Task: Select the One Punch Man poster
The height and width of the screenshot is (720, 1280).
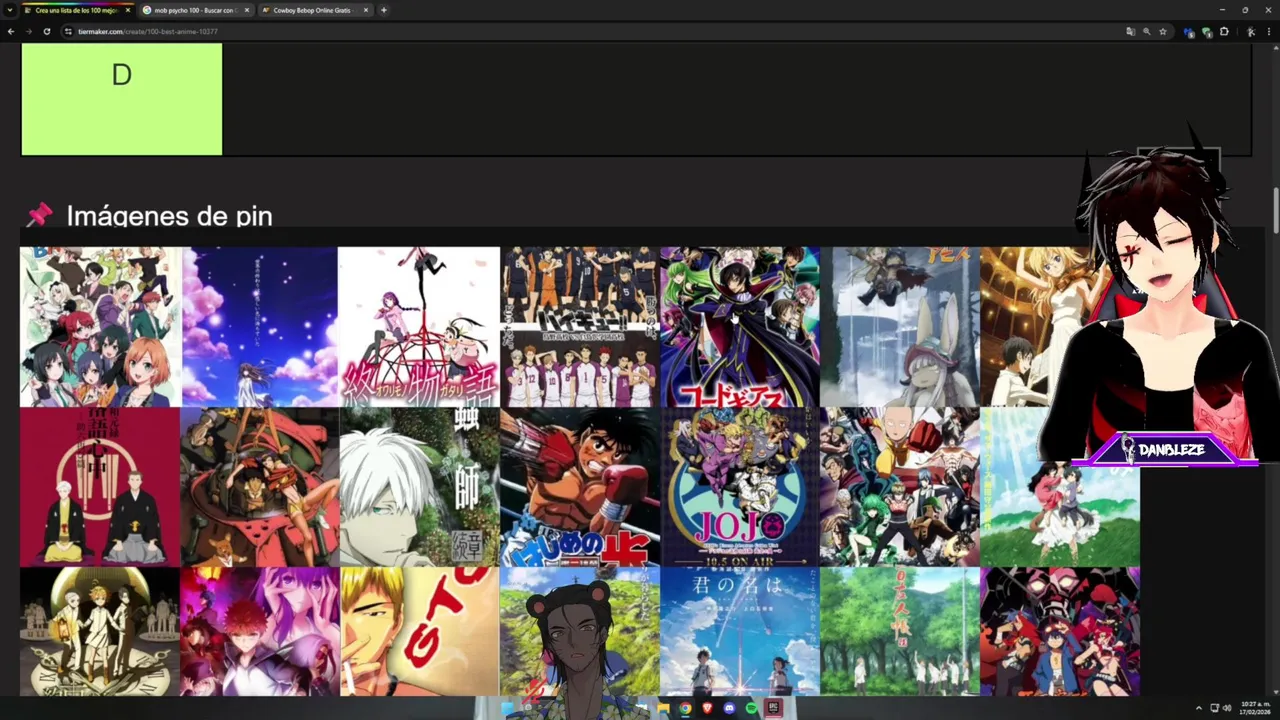Action: click(900, 487)
